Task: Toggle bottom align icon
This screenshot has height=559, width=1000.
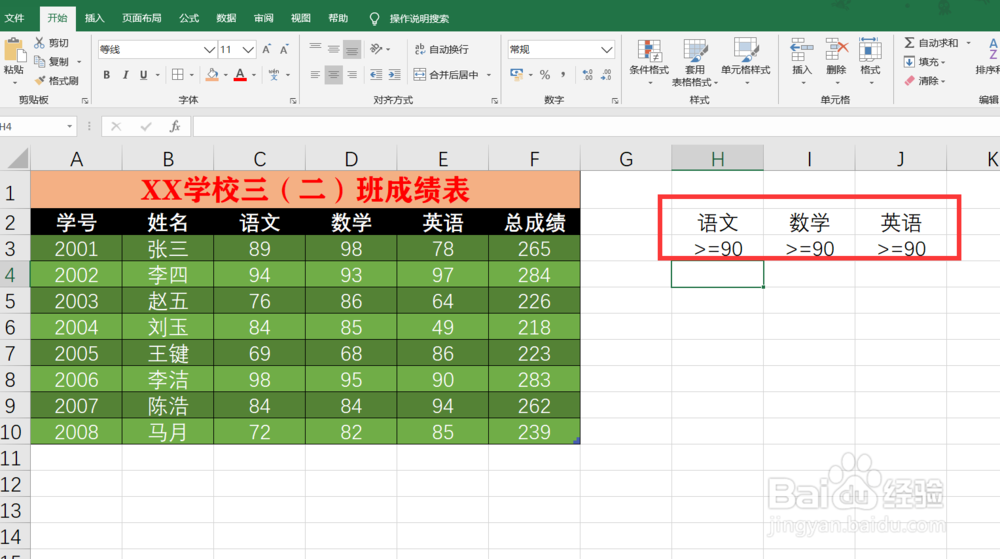Action: point(352,49)
